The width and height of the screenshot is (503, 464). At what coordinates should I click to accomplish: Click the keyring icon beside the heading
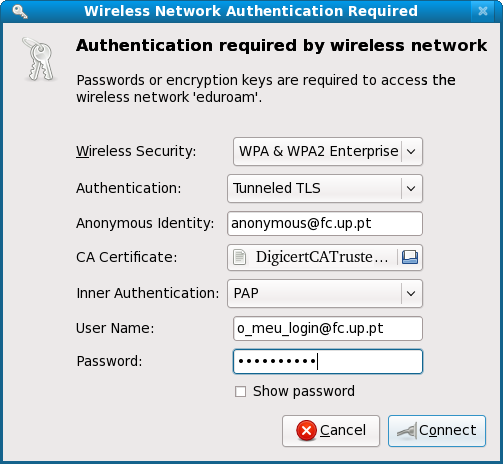[38, 59]
